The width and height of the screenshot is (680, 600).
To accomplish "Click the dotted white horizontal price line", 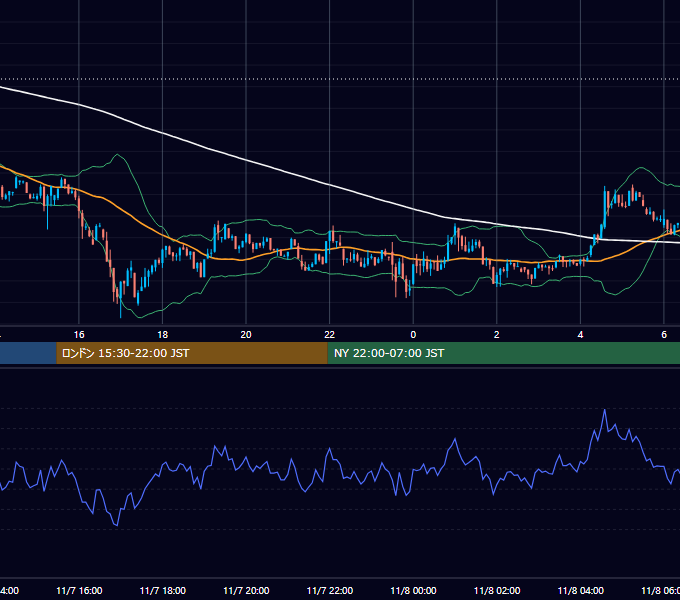I will pos(340,79).
